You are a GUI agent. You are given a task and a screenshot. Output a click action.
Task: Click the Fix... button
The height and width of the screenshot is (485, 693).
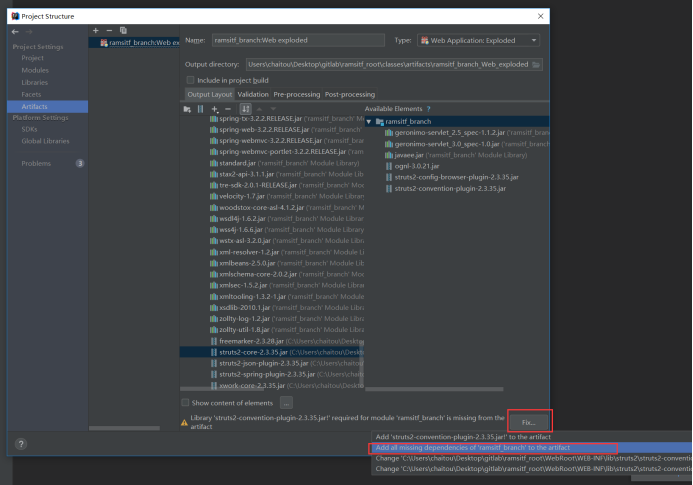click(529, 422)
